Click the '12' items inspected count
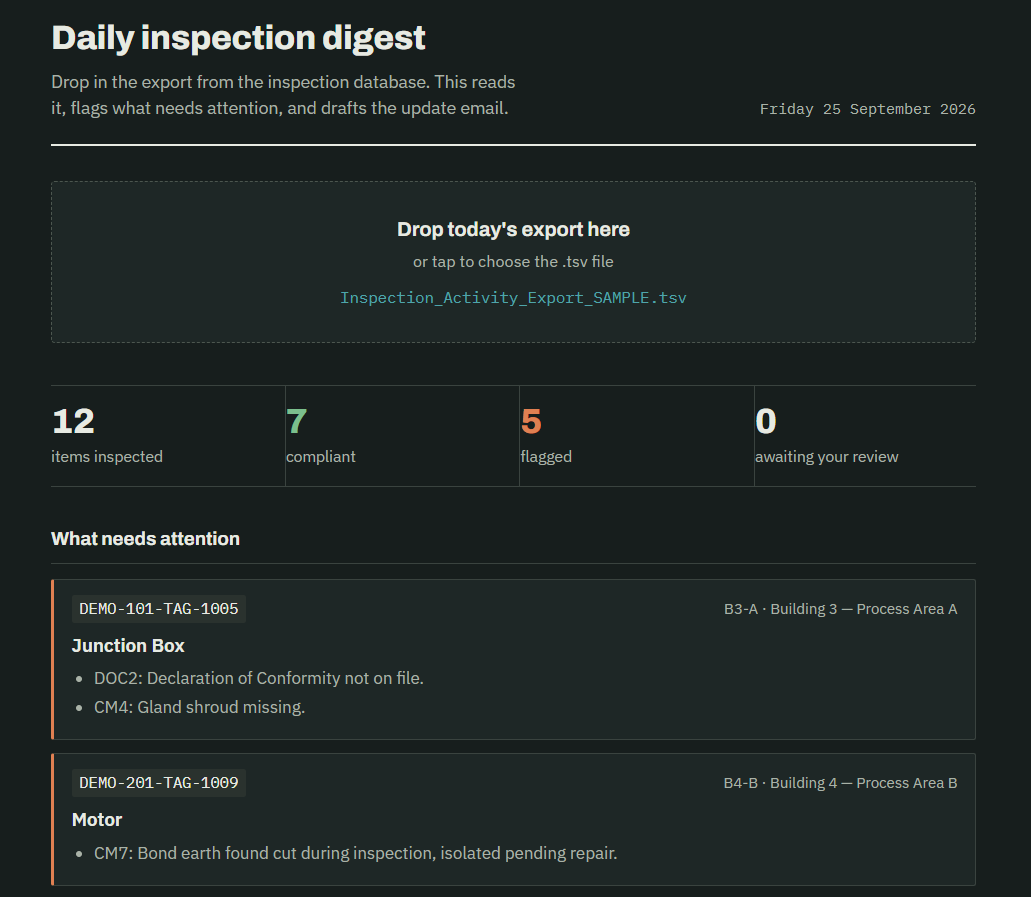Image resolution: width=1031 pixels, height=897 pixels. (73, 421)
